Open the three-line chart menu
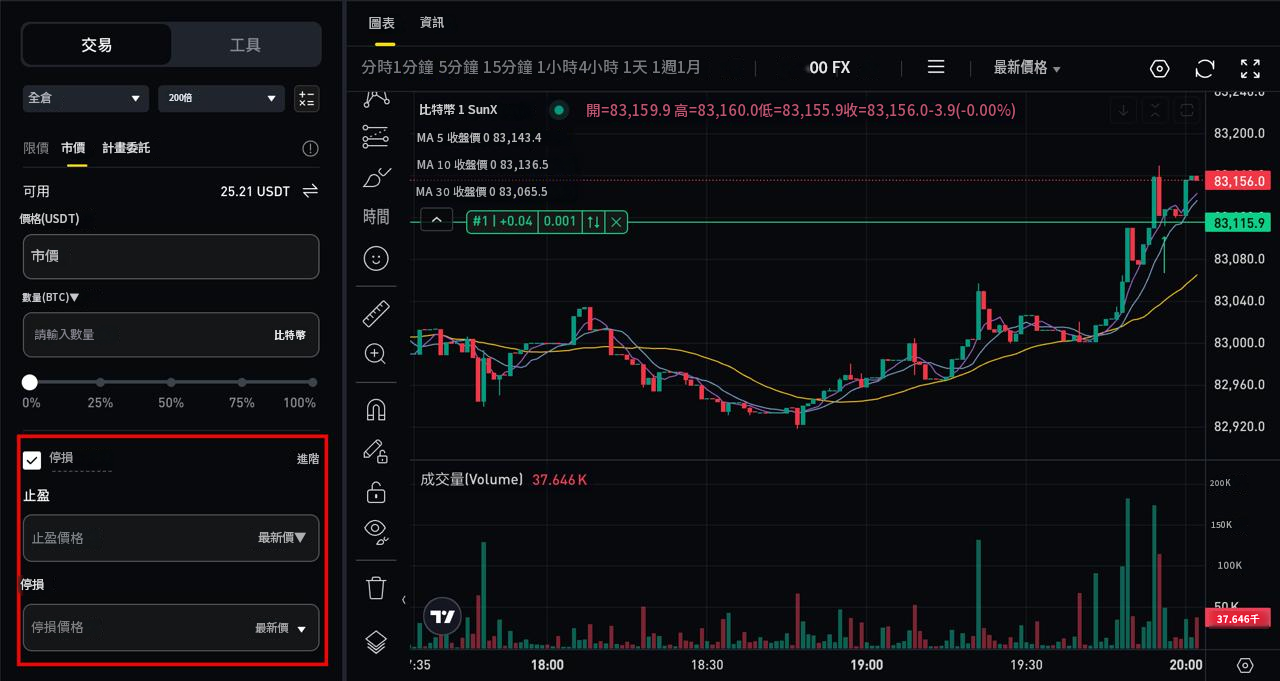 tap(936, 67)
